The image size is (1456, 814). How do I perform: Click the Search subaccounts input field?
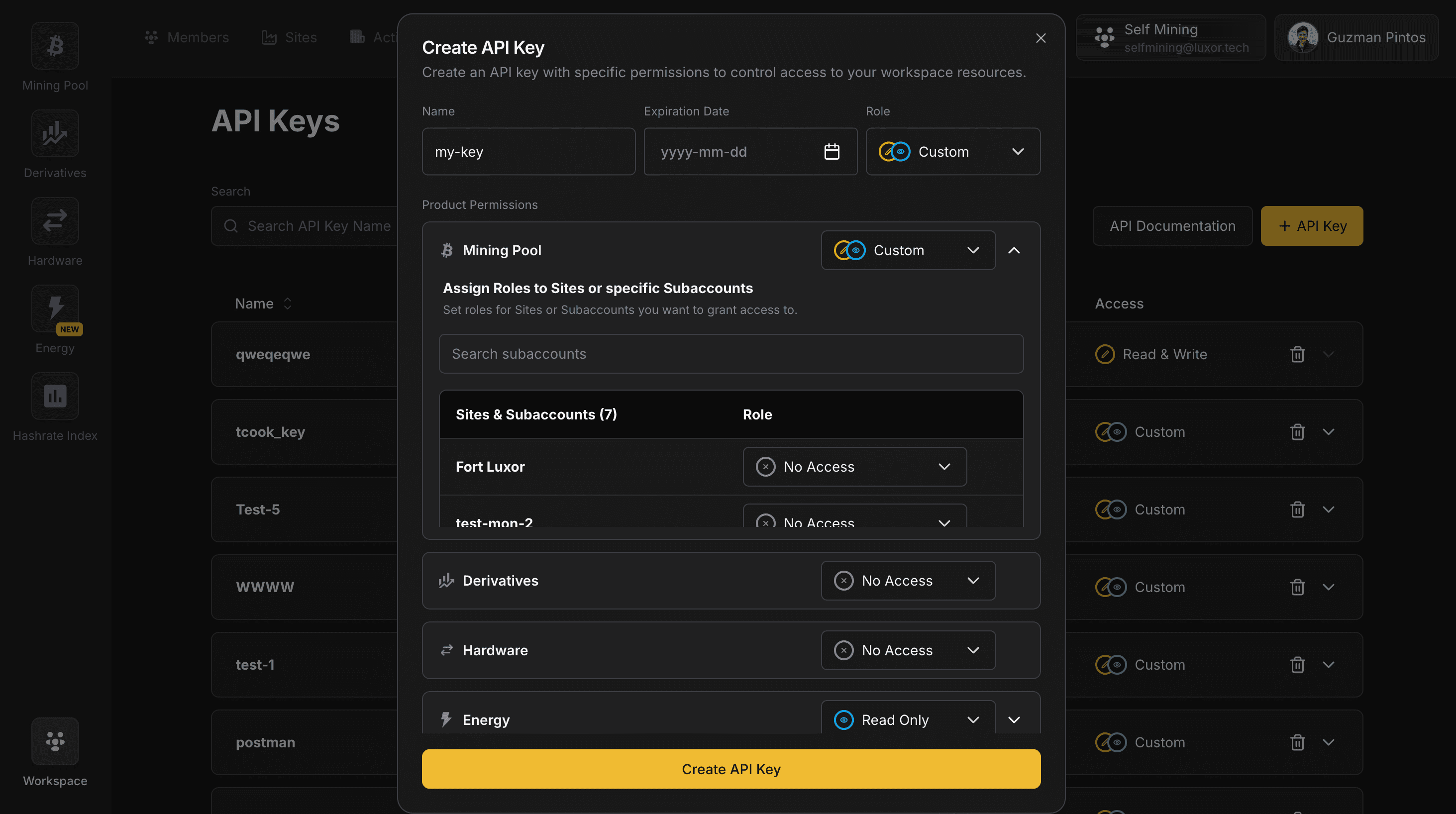(x=731, y=354)
